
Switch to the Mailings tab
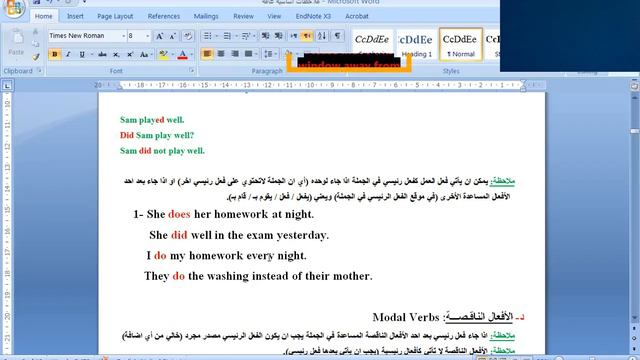(206, 16)
